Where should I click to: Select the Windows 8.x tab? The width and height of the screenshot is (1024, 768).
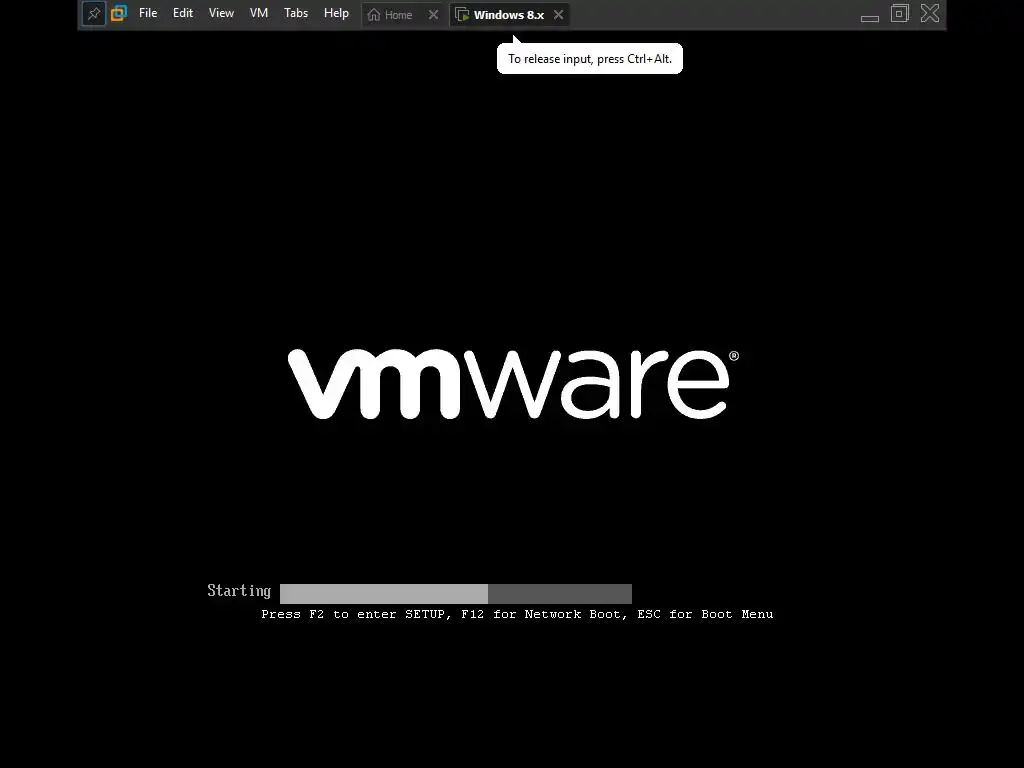[x=509, y=15]
